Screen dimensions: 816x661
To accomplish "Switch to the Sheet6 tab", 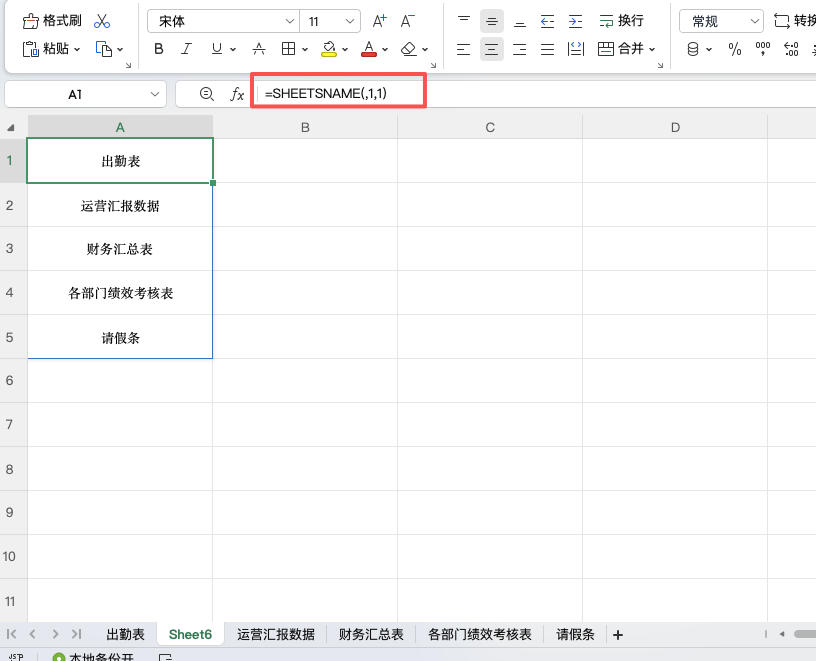I will pos(190,634).
